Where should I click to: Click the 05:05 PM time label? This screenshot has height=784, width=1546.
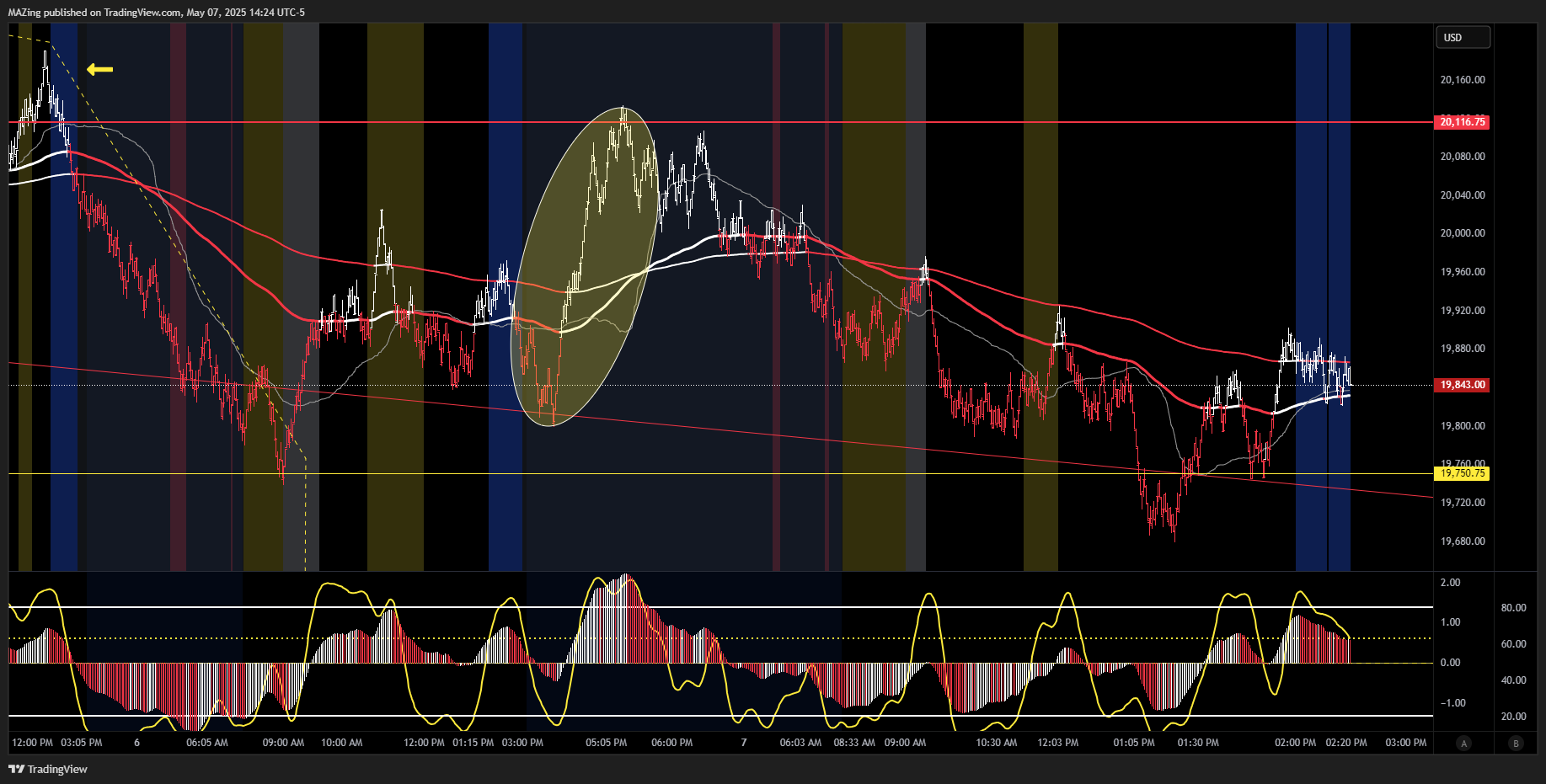tap(607, 743)
